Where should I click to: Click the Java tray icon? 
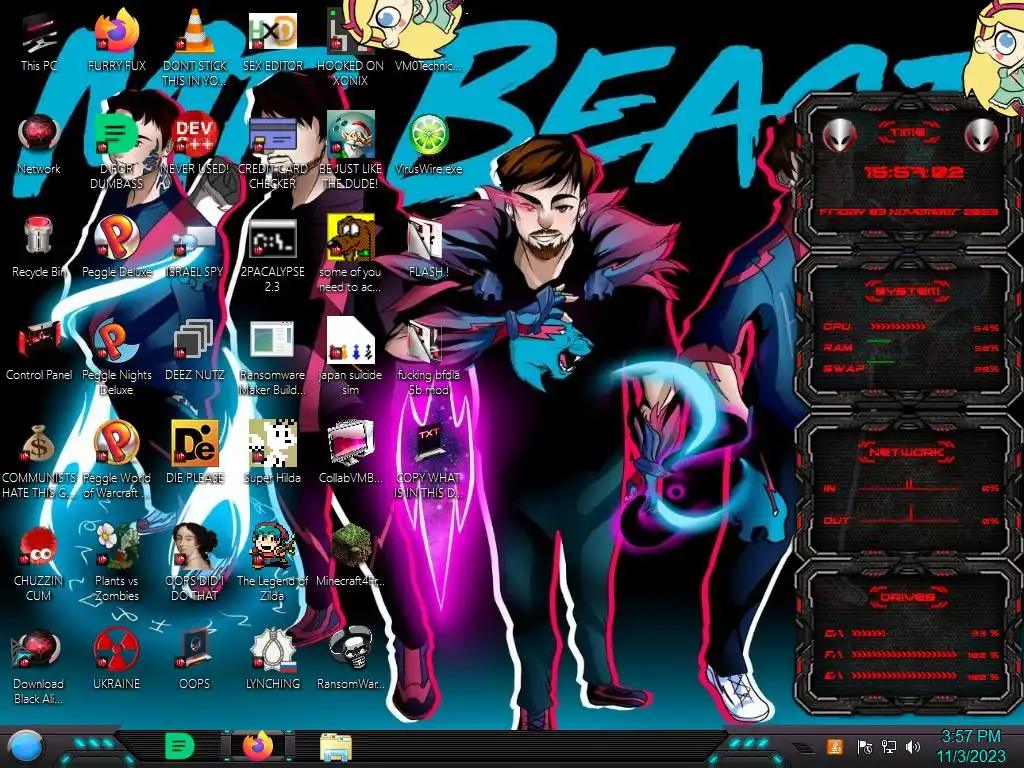[834, 746]
